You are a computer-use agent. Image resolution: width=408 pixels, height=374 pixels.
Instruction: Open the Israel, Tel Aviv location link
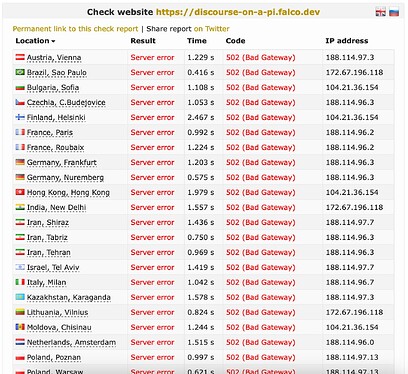point(53,268)
